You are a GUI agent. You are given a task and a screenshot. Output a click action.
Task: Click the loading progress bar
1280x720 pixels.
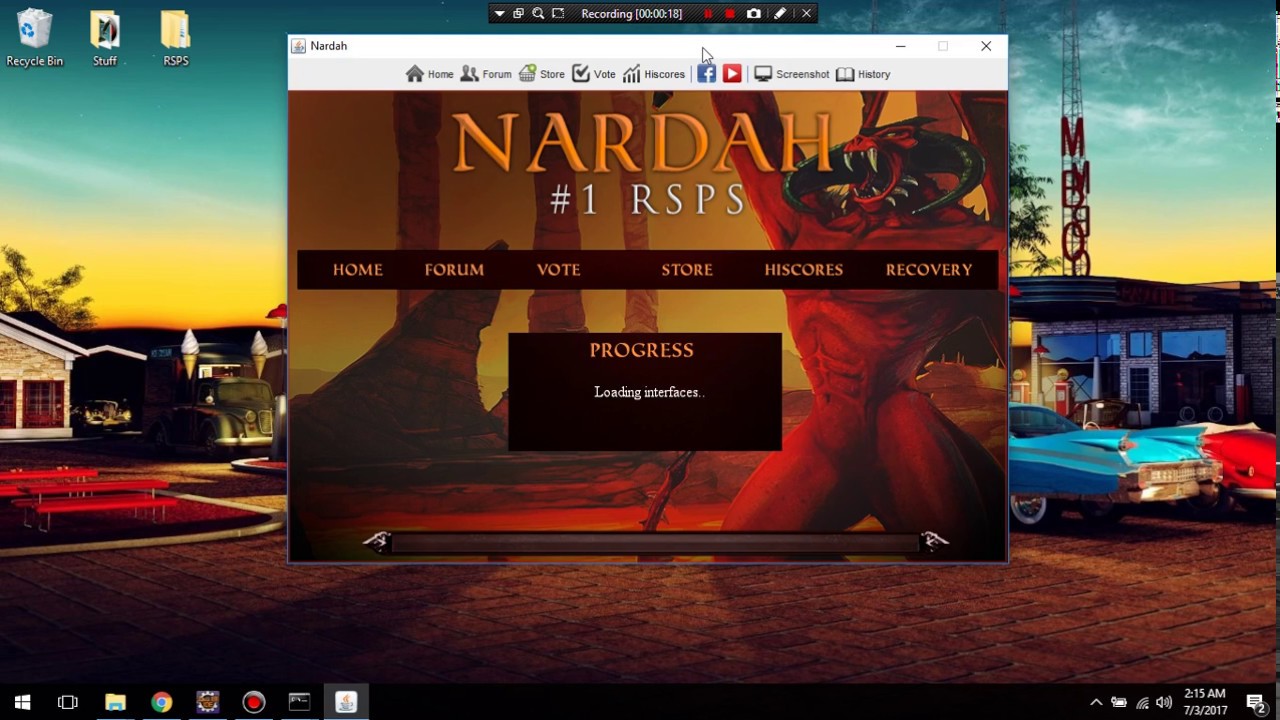(655, 542)
